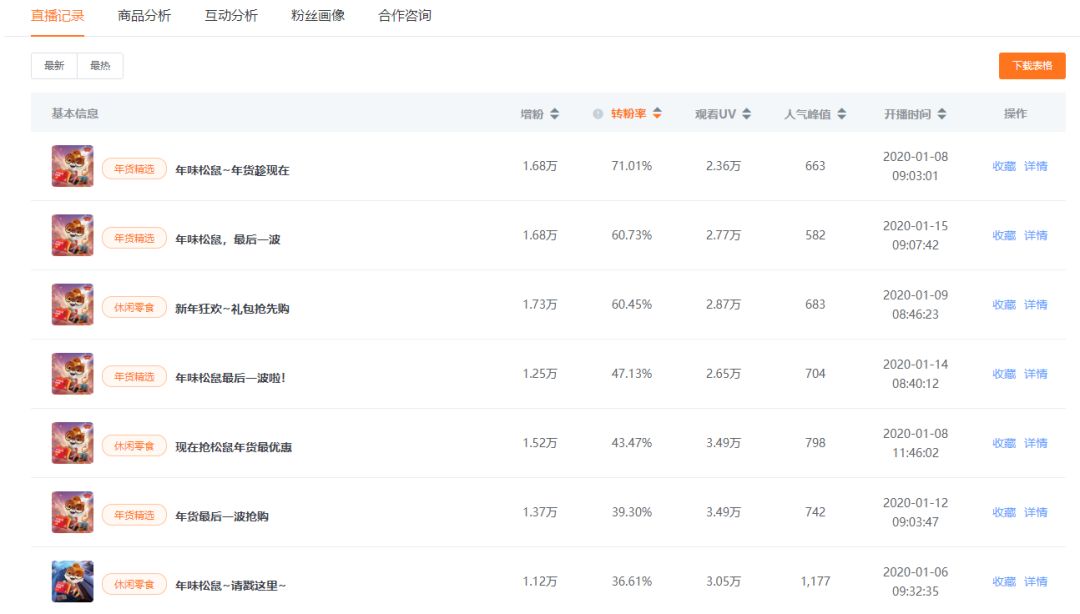
Task: Click 收藏 for 年味松鼠~年货趁现在
Action: [x=1004, y=166]
